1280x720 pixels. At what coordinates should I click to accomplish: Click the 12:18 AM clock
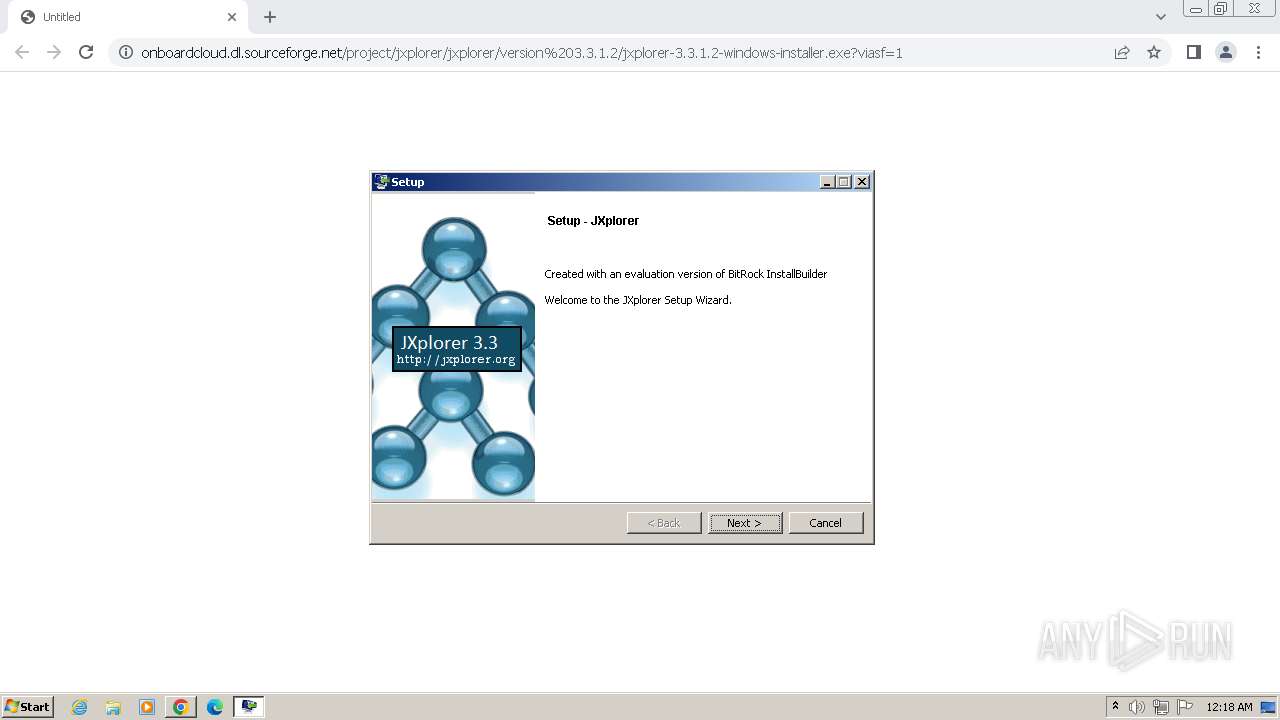click(x=1229, y=707)
